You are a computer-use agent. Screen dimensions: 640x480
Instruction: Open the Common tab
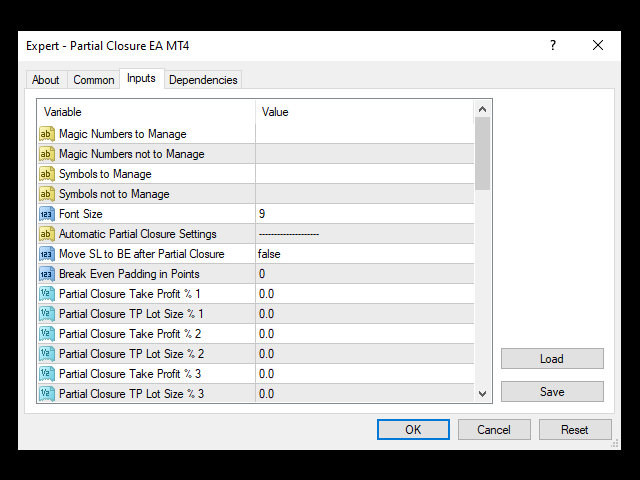click(x=94, y=80)
